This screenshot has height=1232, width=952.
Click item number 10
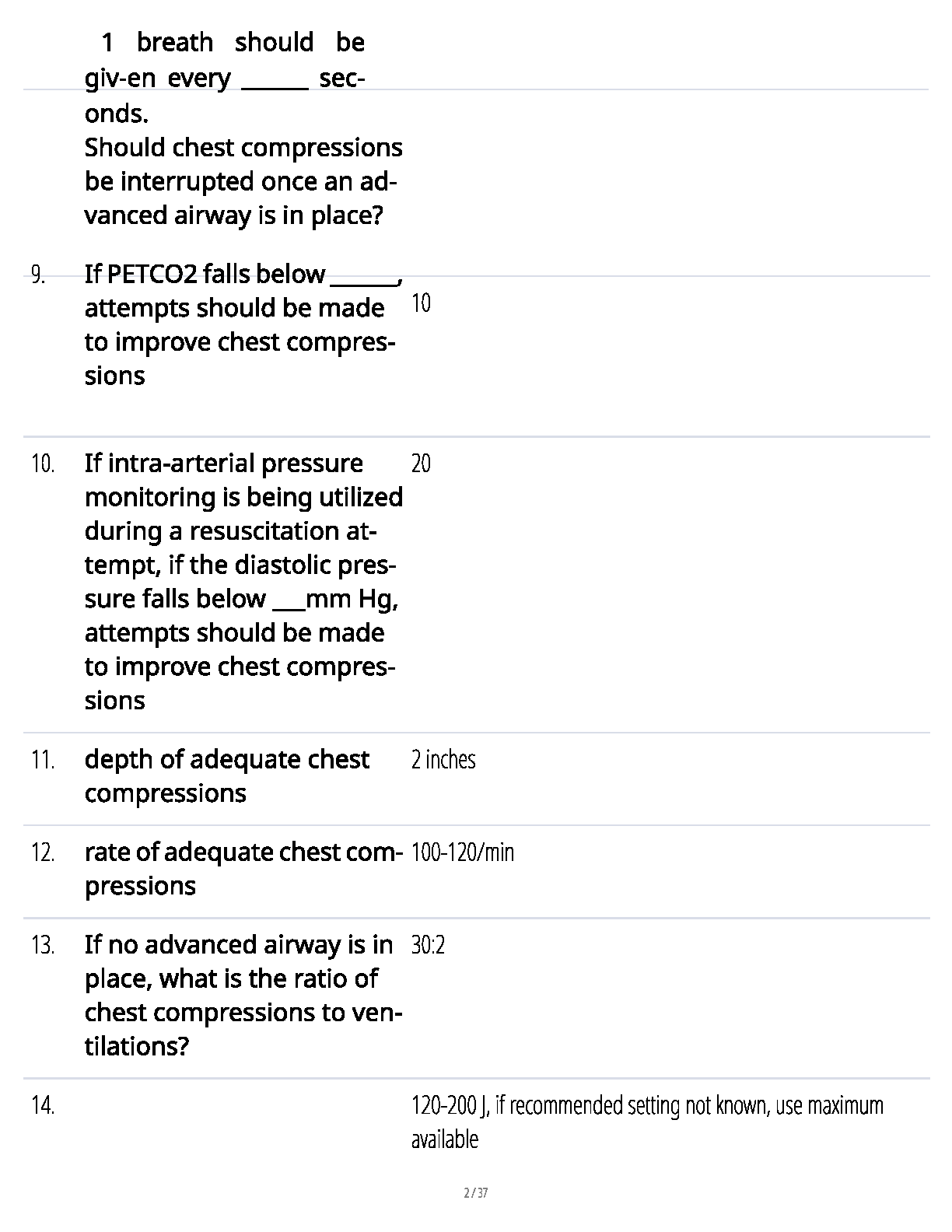tap(43, 464)
